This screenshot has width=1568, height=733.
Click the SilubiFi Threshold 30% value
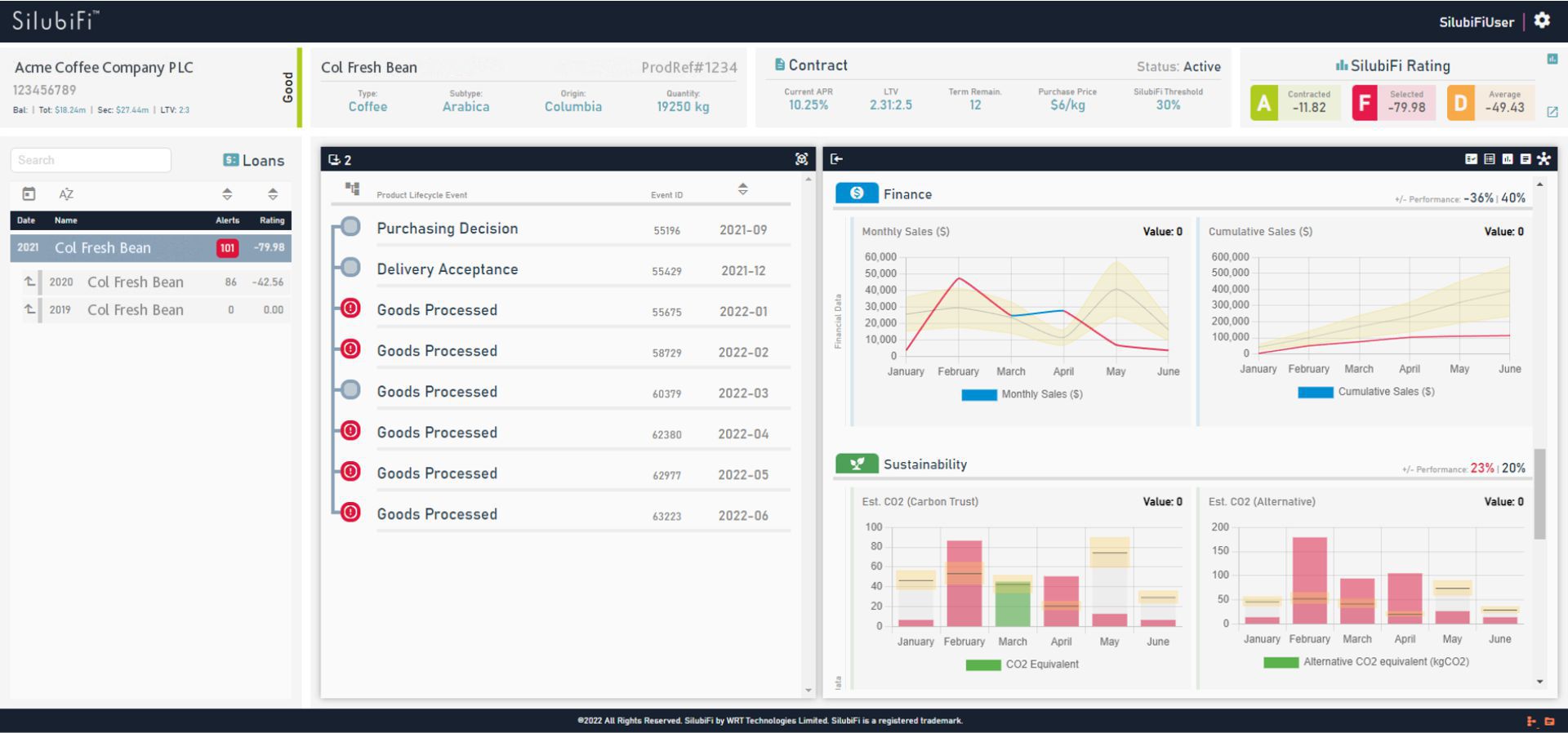(x=1168, y=105)
